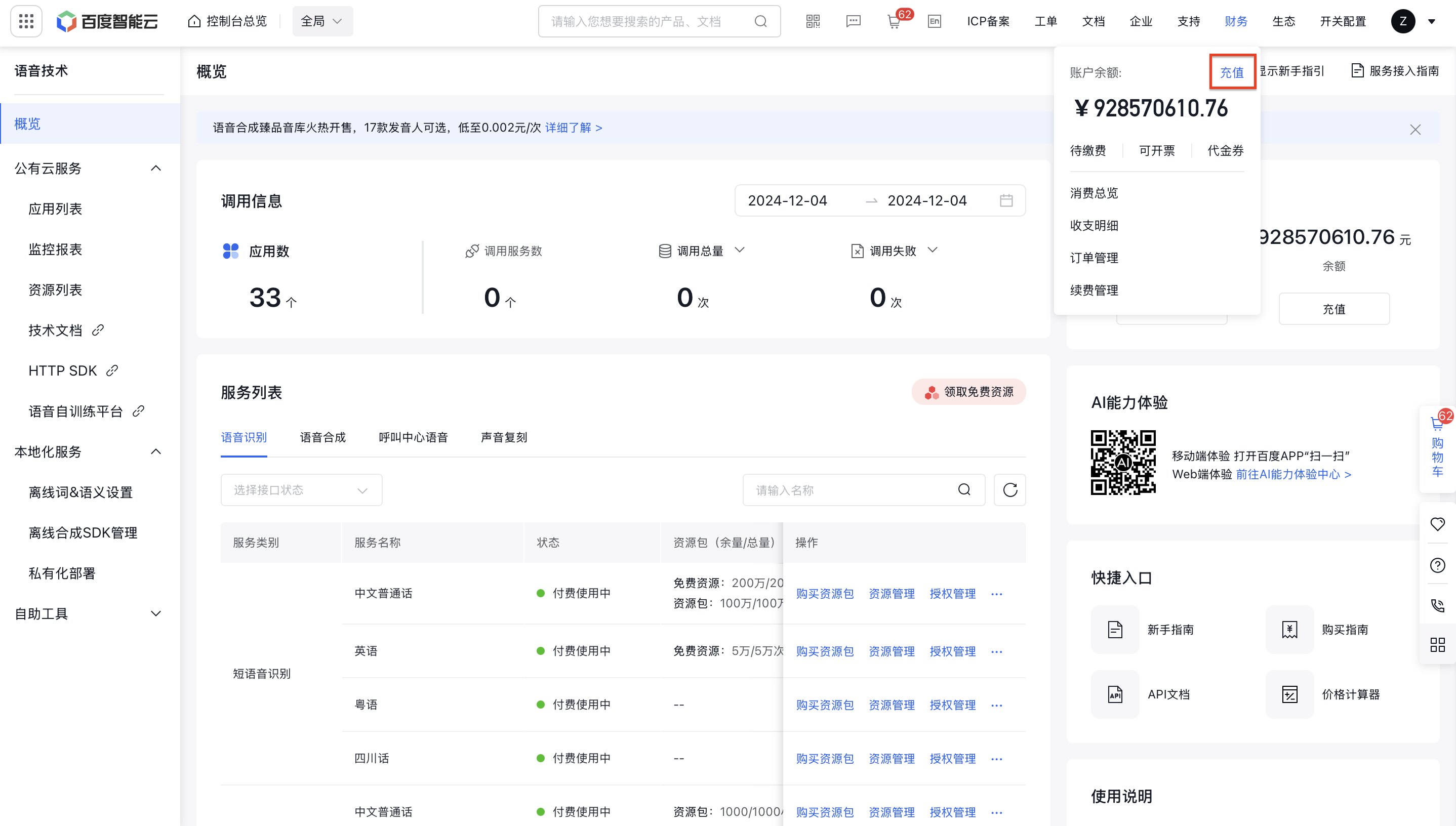Open the date range calendar icon
The height and width of the screenshot is (826, 1456).
(x=1006, y=200)
